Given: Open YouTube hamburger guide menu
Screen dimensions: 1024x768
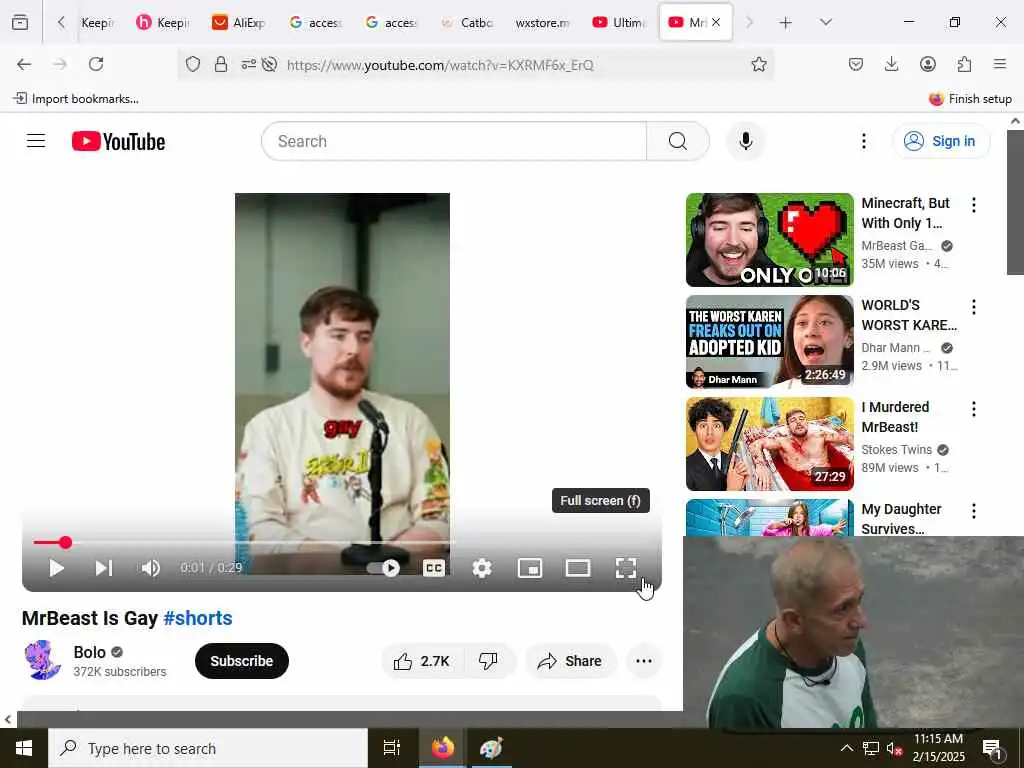Looking at the screenshot, I should coord(36,141).
